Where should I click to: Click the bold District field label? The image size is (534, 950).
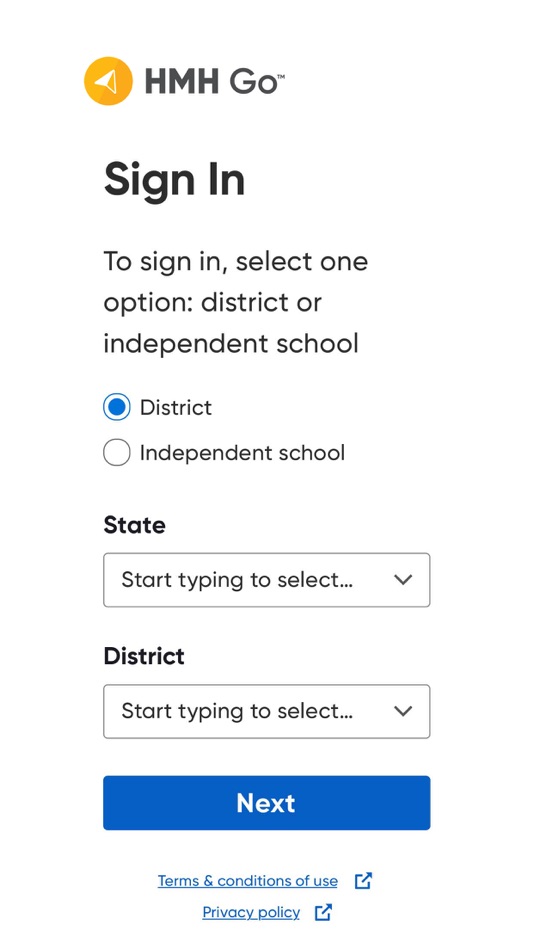[x=144, y=656]
